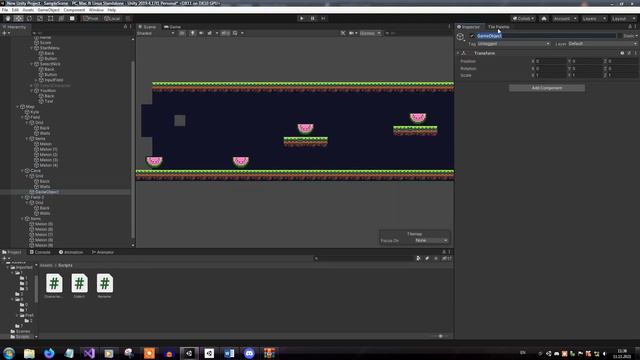Select Kyle in Hierarchy

point(34,112)
